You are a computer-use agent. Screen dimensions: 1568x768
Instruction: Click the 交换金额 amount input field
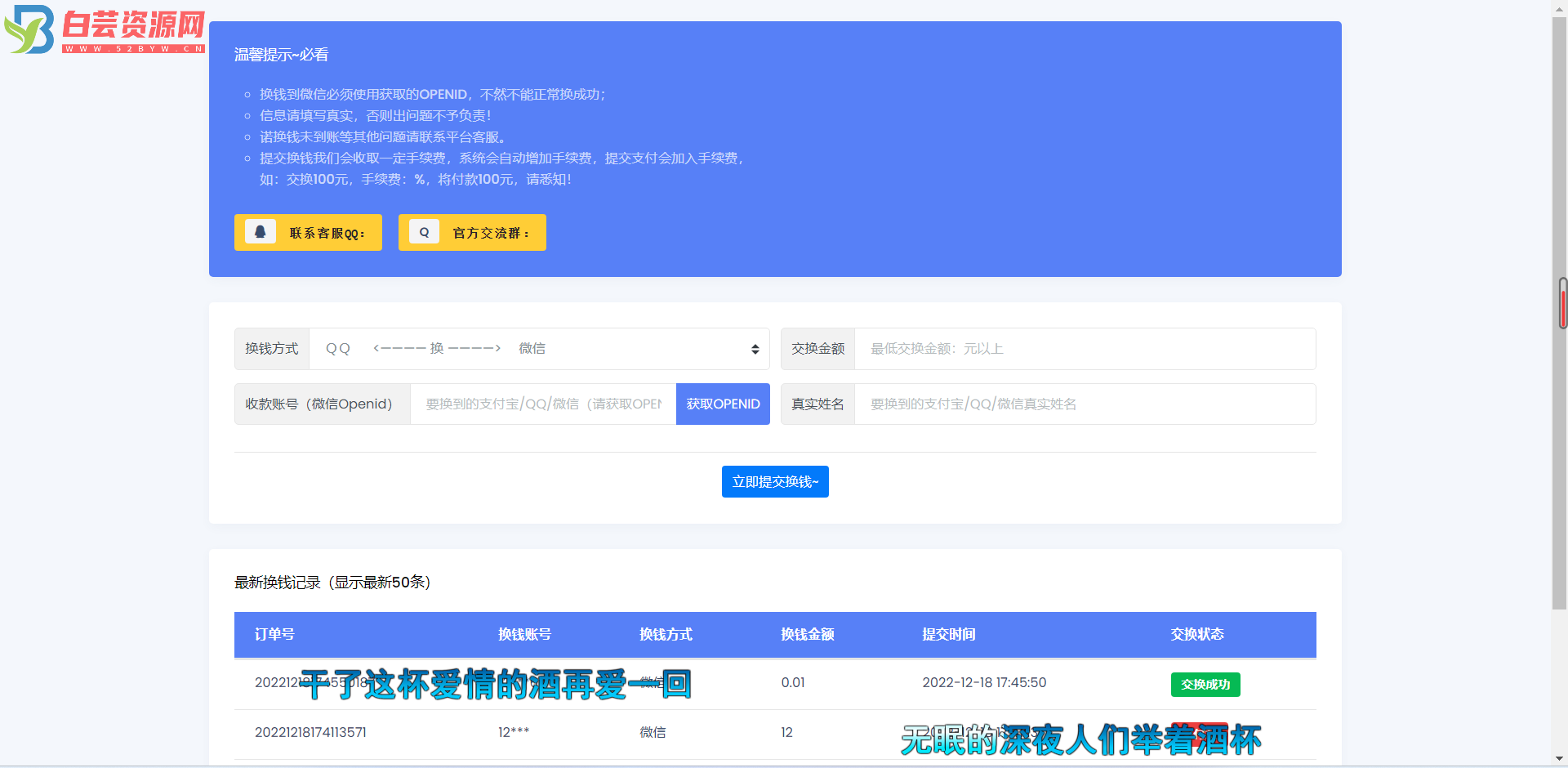1085,349
